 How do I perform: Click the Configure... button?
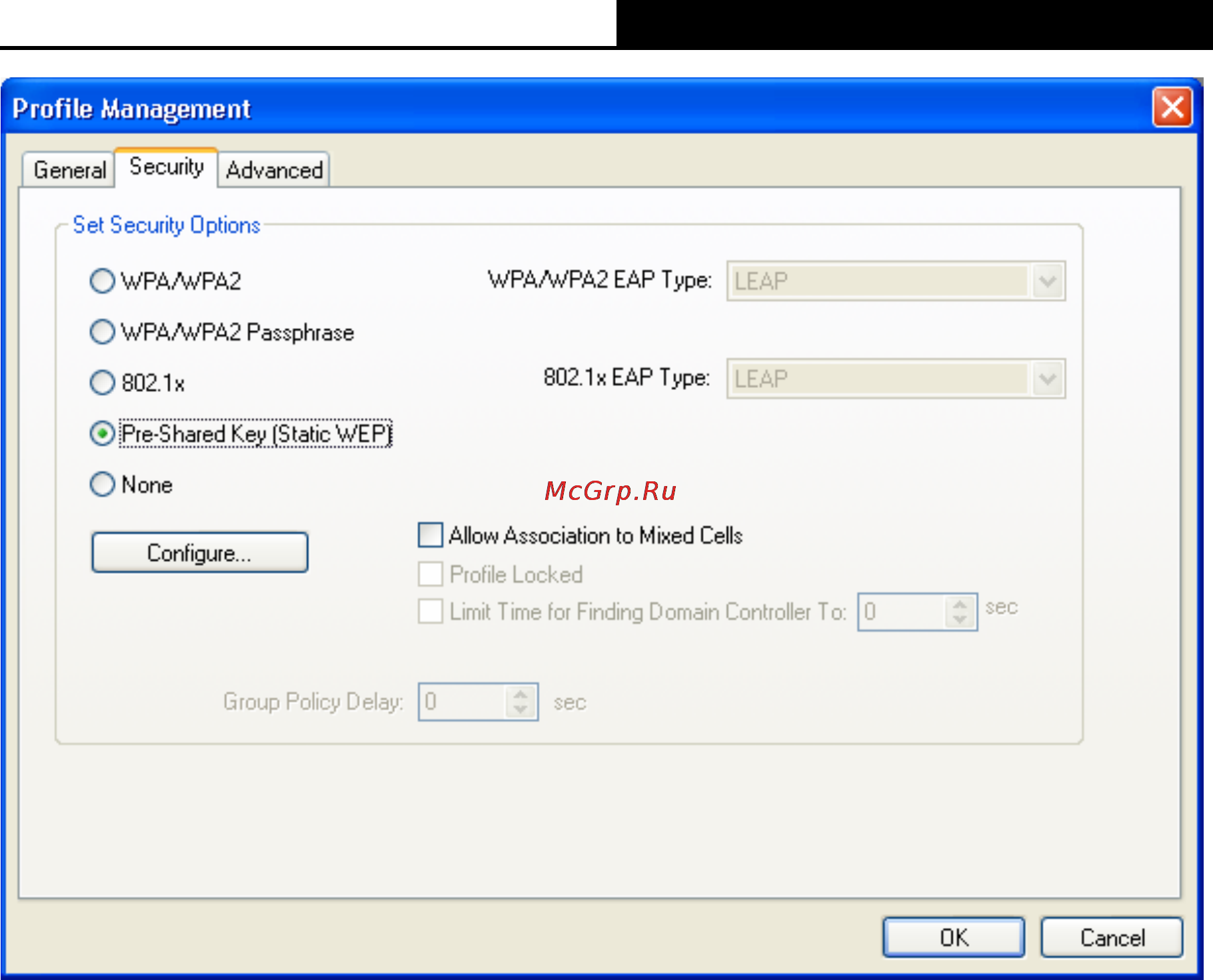click(199, 553)
